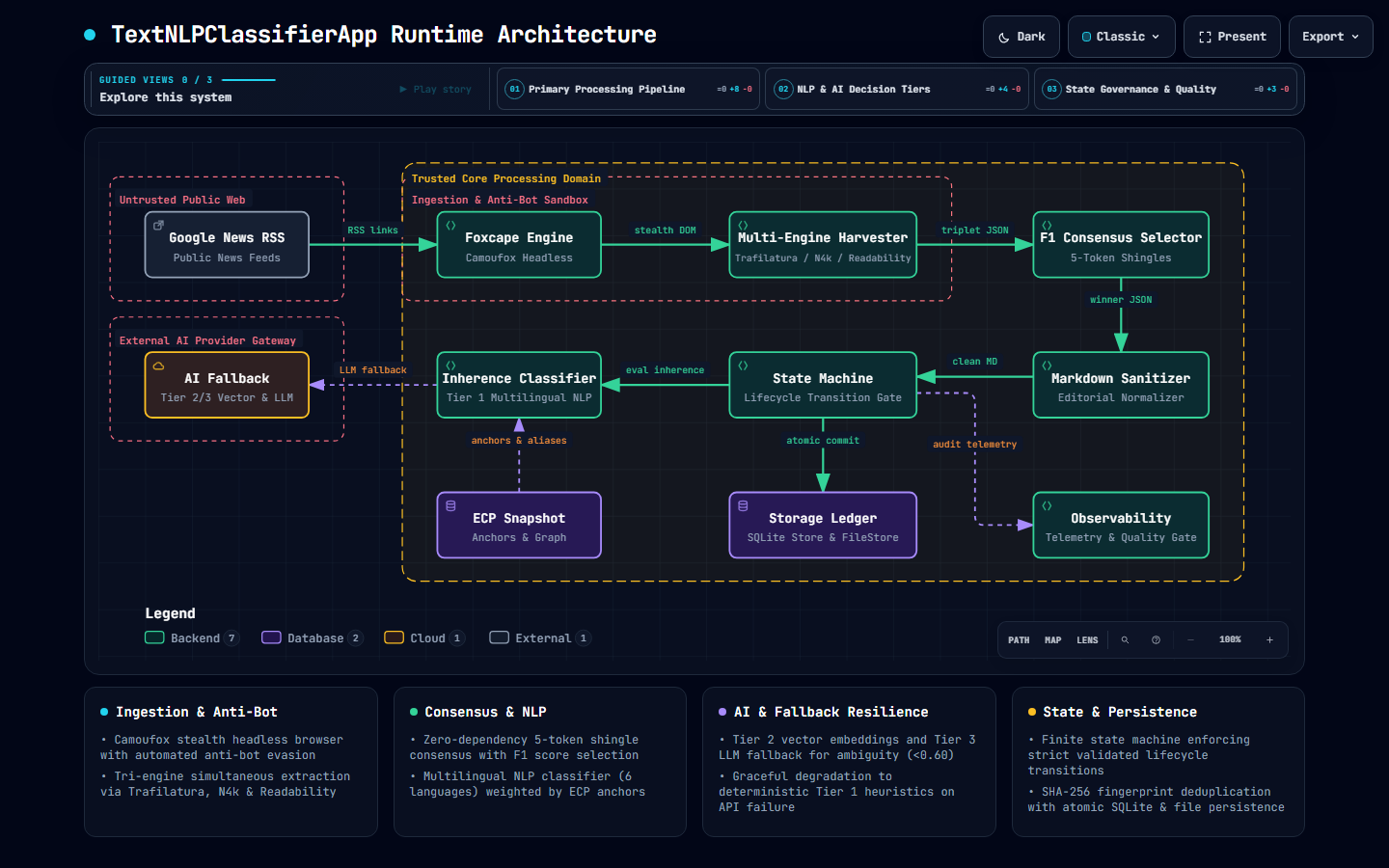The height and width of the screenshot is (868, 1389).
Task: Select the Storage Ledger node
Action: (x=823, y=526)
